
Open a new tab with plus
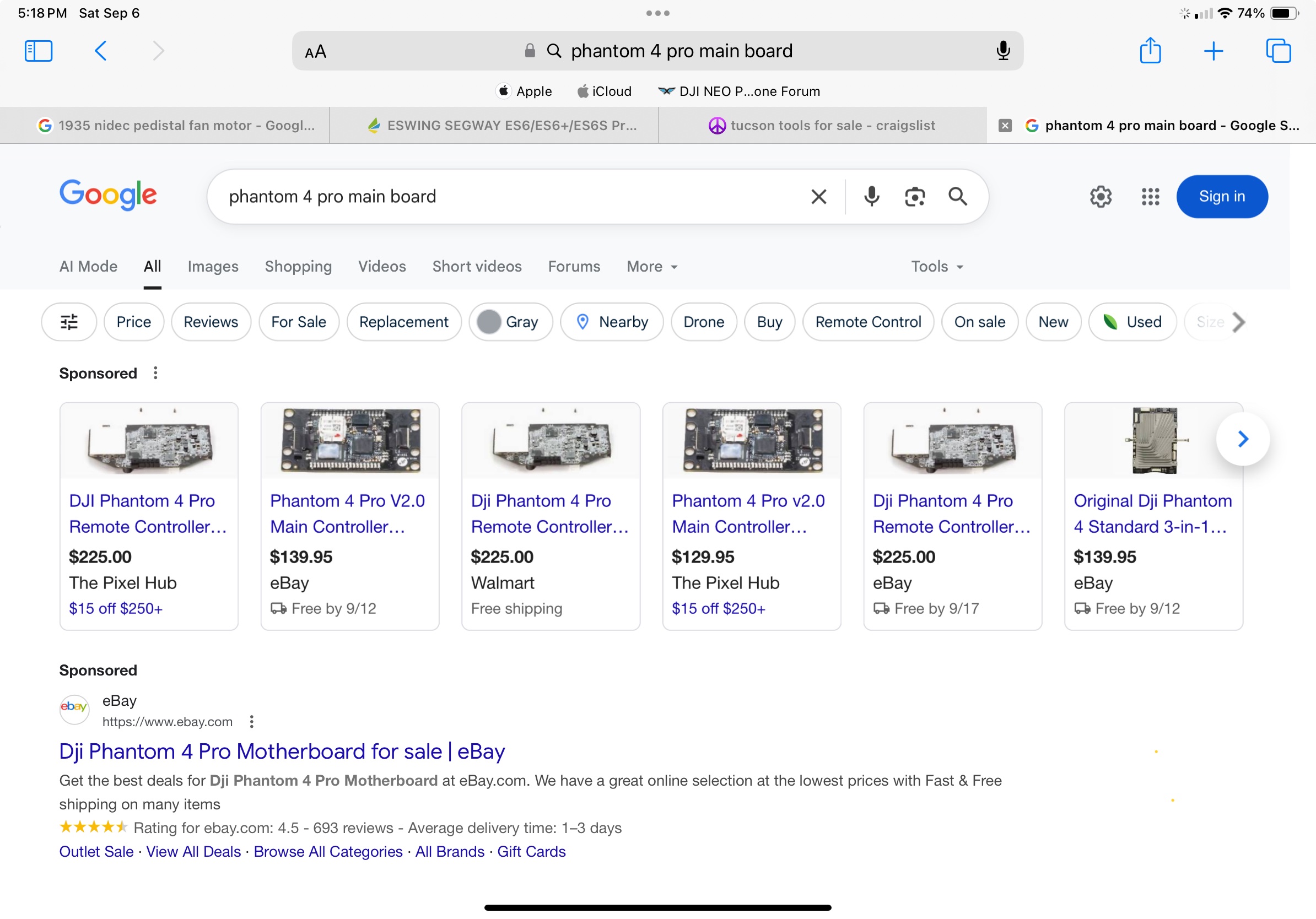(x=1213, y=51)
